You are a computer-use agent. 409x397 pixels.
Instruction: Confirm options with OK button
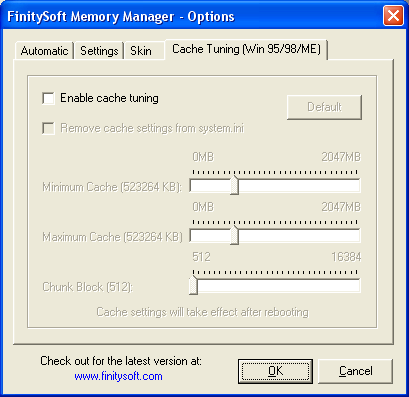click(275, 371)
